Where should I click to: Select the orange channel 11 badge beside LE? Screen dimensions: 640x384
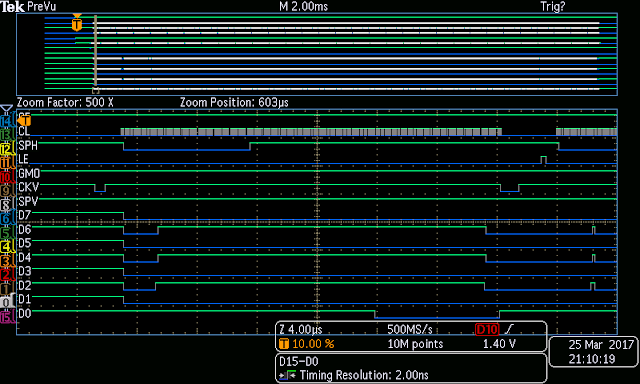point(7,163)
